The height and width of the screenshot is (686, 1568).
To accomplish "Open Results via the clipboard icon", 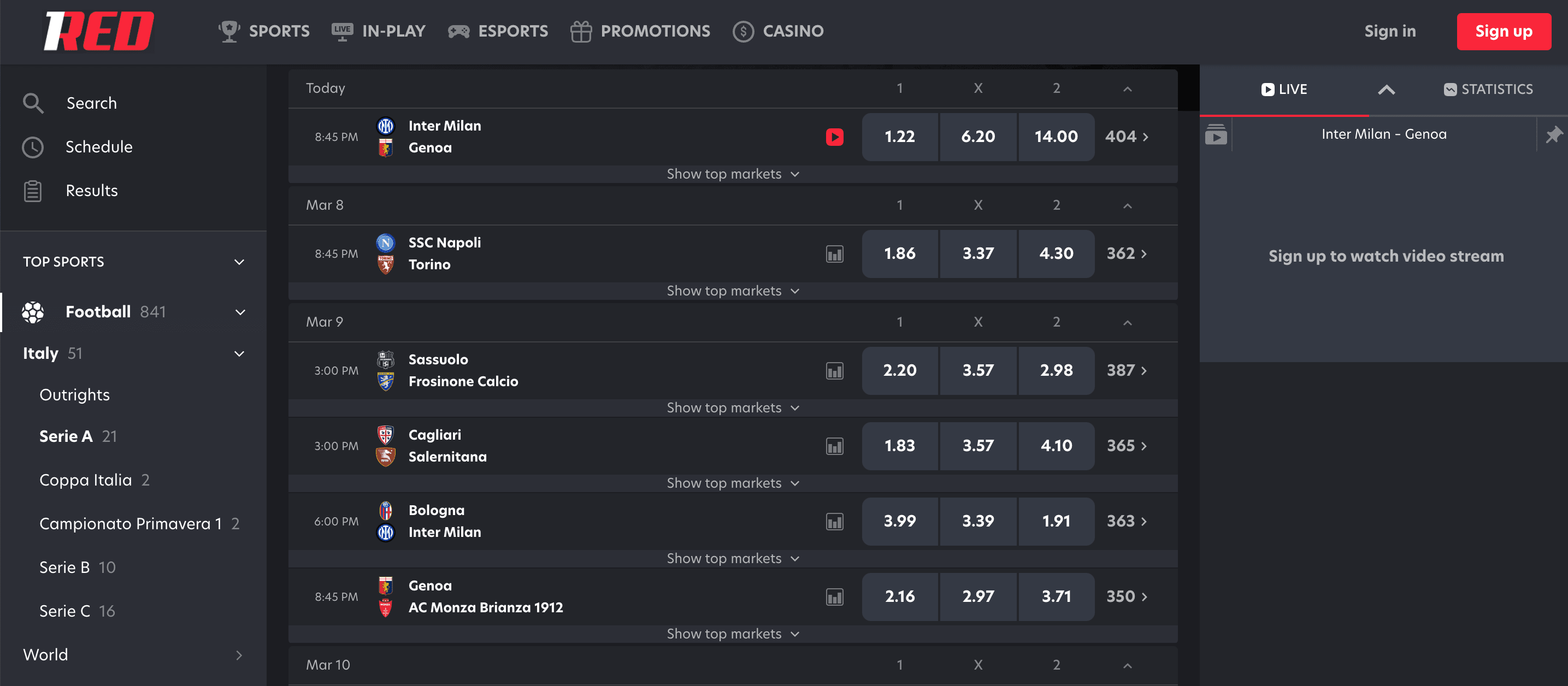I will [33, 191].
